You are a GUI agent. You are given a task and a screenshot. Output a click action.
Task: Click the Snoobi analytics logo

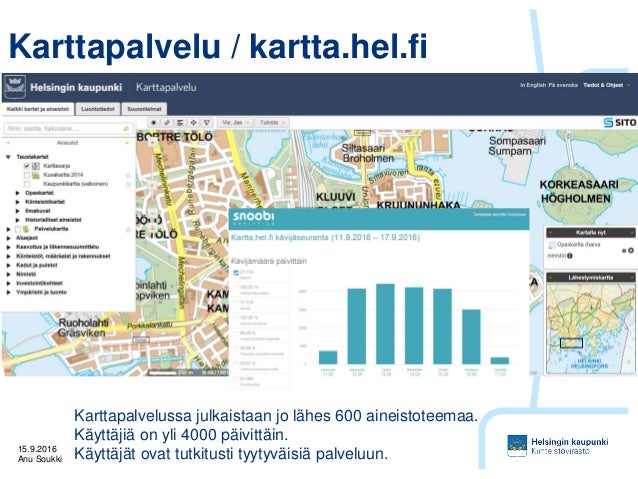click(253, 218)
